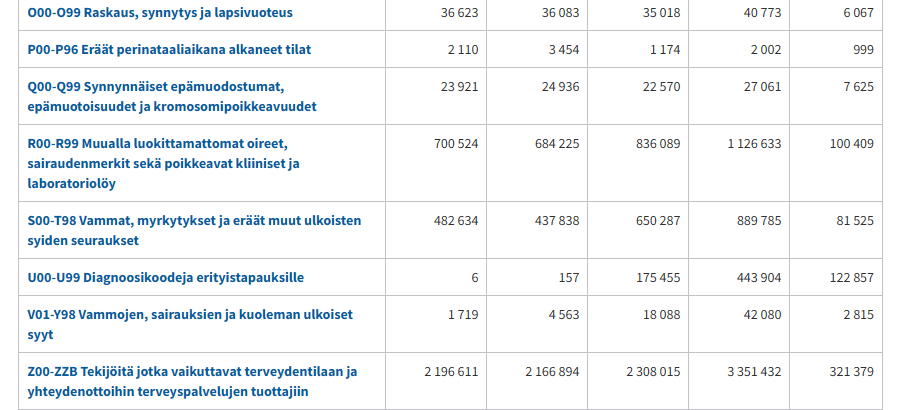Select the cell with value 1 126 633
The height and width of the screenshot is (410, 902).
(755, 144)
